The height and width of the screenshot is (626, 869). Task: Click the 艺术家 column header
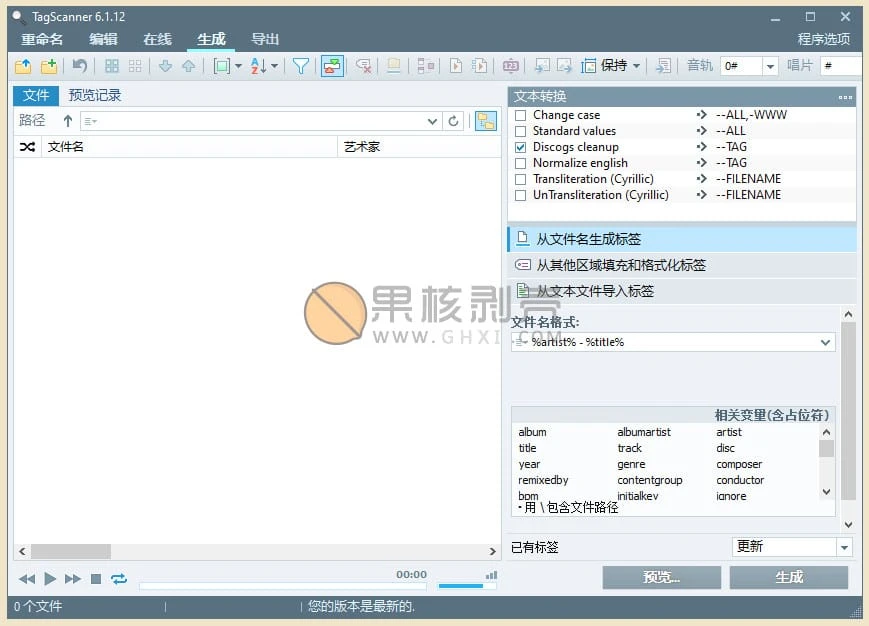(x=419, y=147)
